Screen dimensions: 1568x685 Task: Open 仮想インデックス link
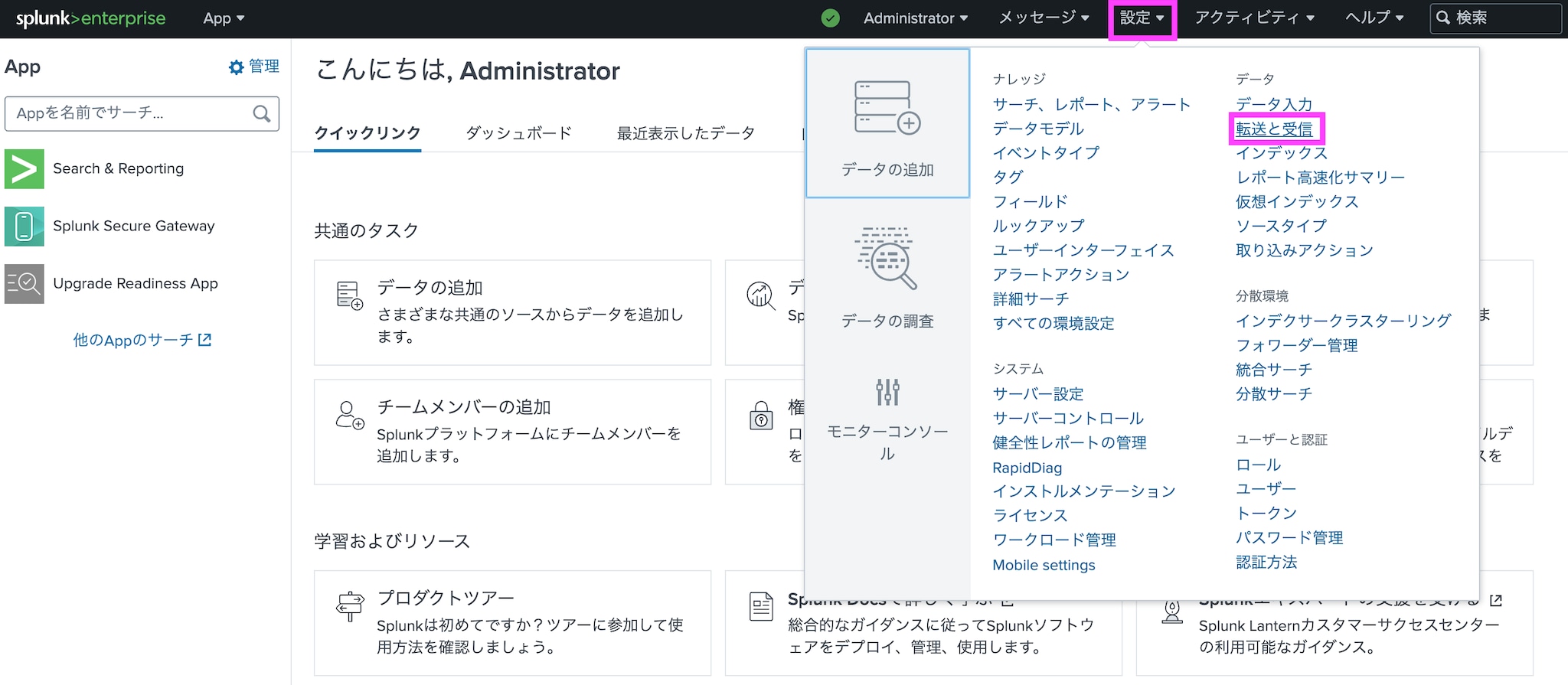pos(1297,202)
